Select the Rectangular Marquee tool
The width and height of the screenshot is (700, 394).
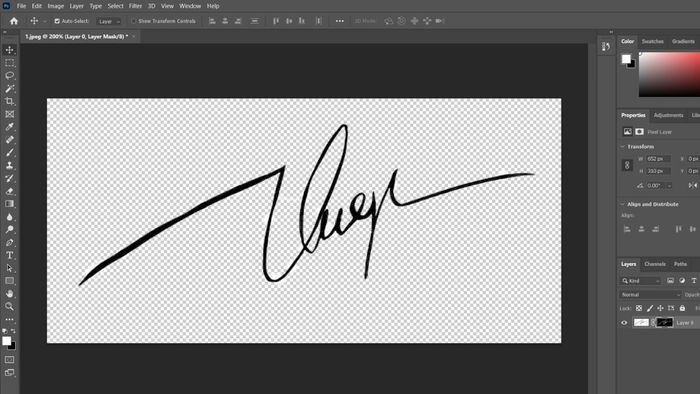(9, 63)
